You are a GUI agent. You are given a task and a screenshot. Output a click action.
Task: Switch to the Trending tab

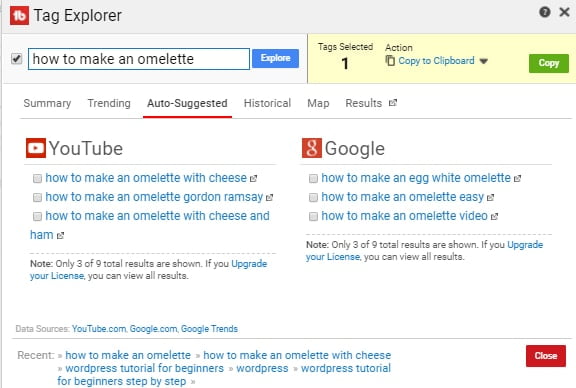pos(109,103)
